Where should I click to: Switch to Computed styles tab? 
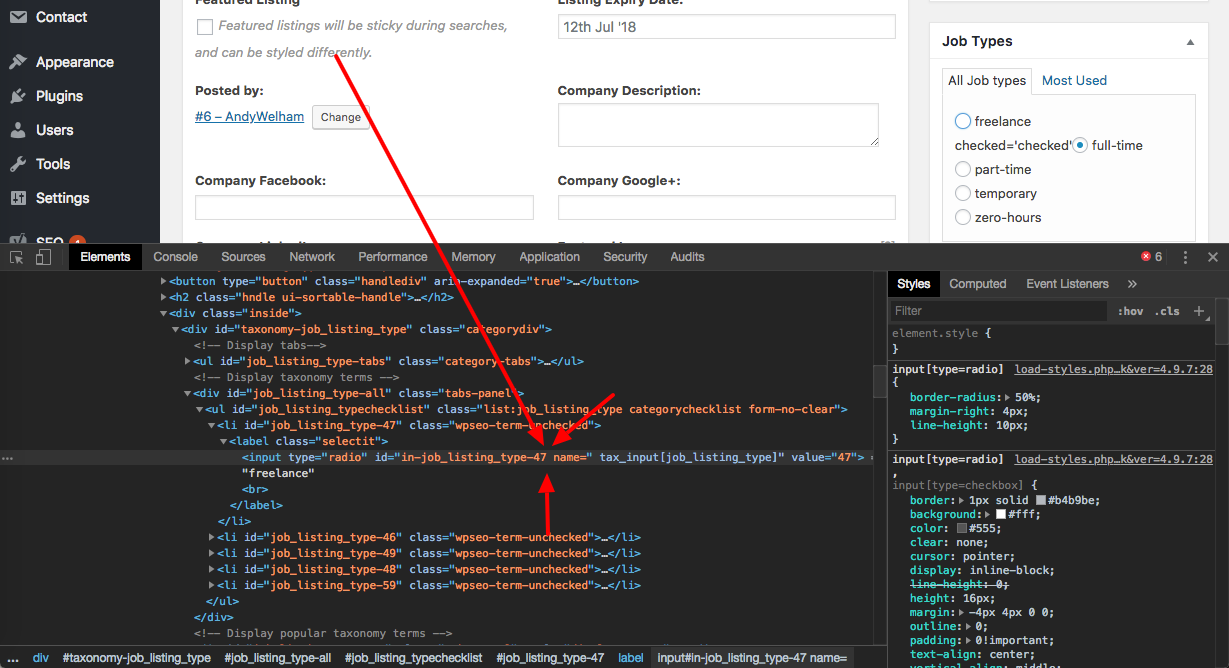(978, 284)
